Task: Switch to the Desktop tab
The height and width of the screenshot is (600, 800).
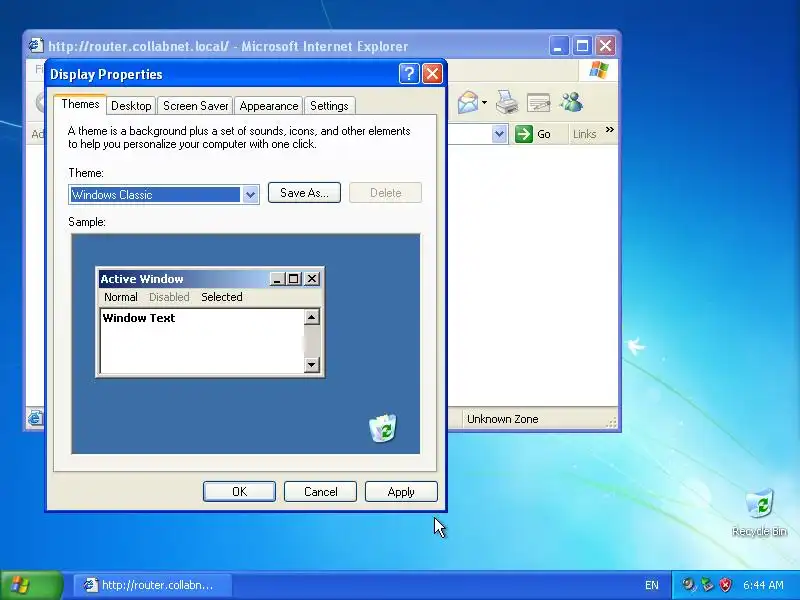Action: click(x=131, y=106)
